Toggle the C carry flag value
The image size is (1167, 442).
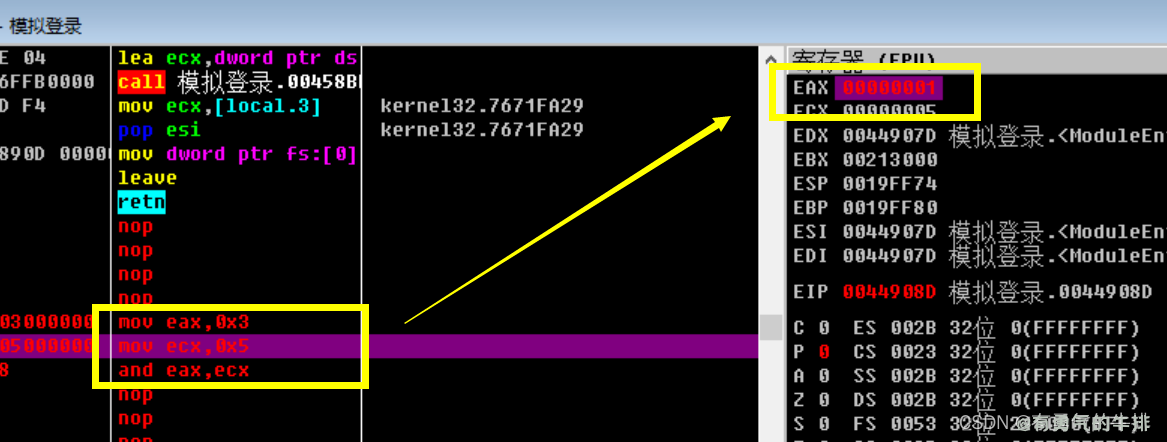(823, 328)
